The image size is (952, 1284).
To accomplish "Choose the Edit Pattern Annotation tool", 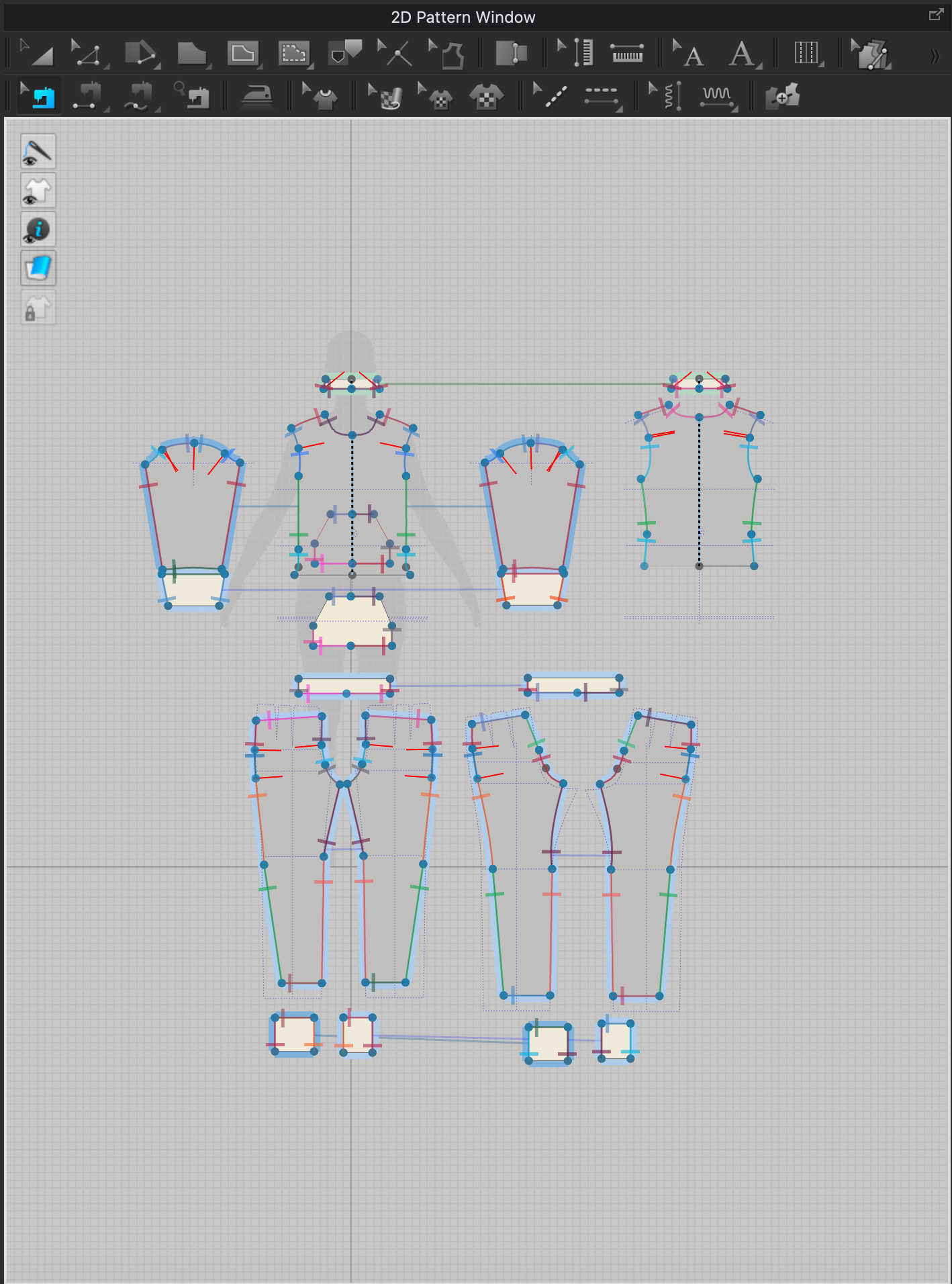I will [688, 54].
